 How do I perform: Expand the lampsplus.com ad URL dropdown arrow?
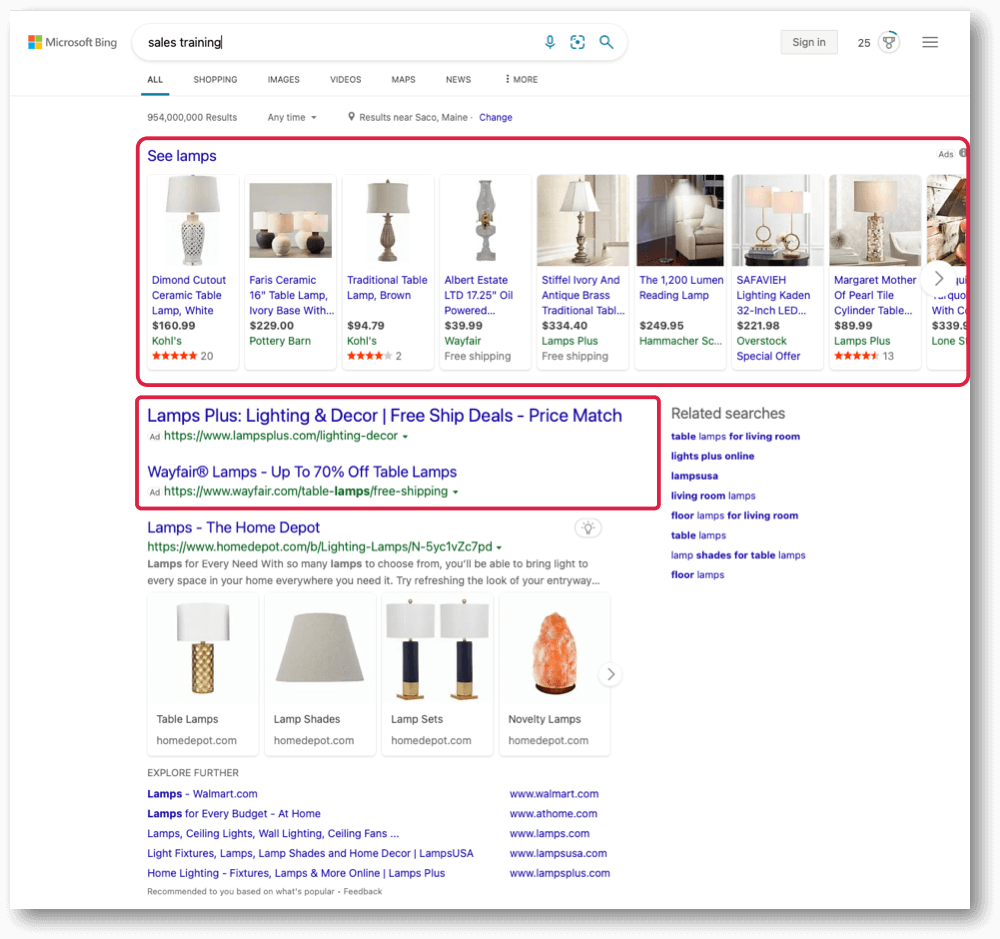[x=405, y=437]
